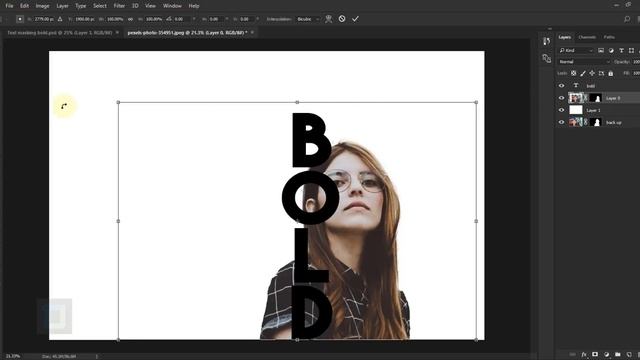Close the pexels-photo jpeg document tab
Viewport: 640px width, 360px height.
pyautogui.click(x=252, y=32)
